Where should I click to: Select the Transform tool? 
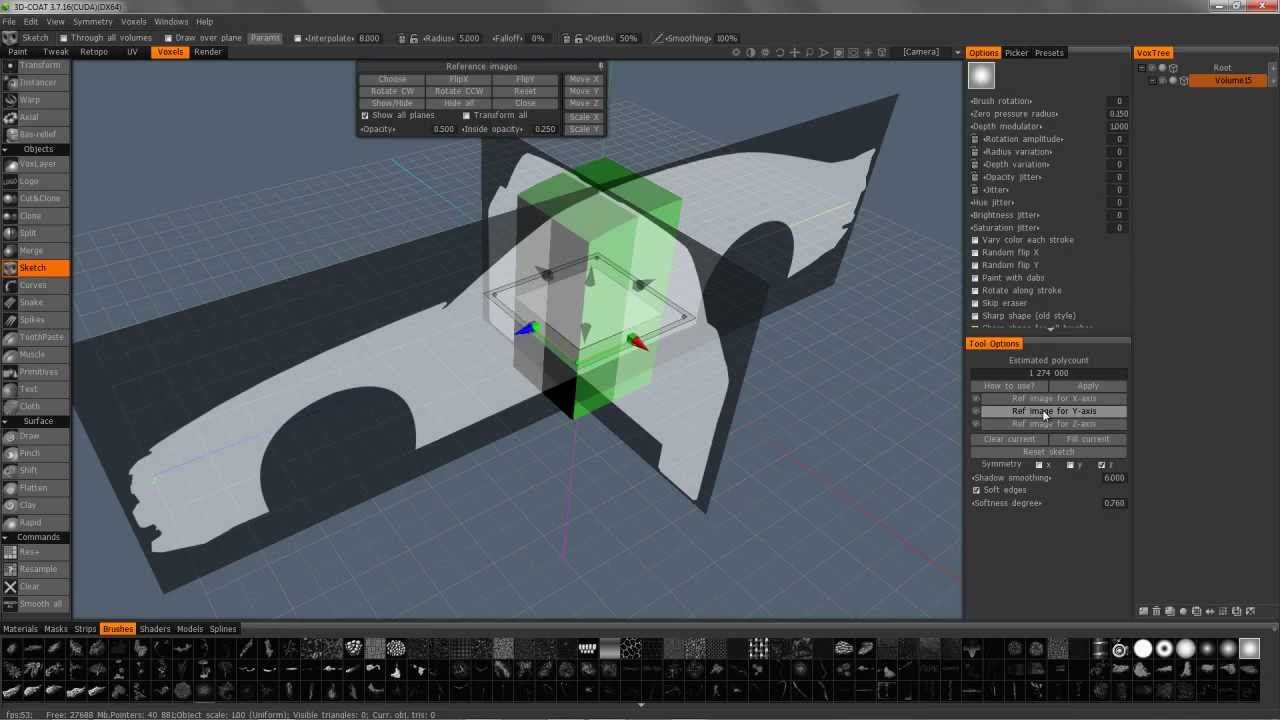(x=35, y=66)
